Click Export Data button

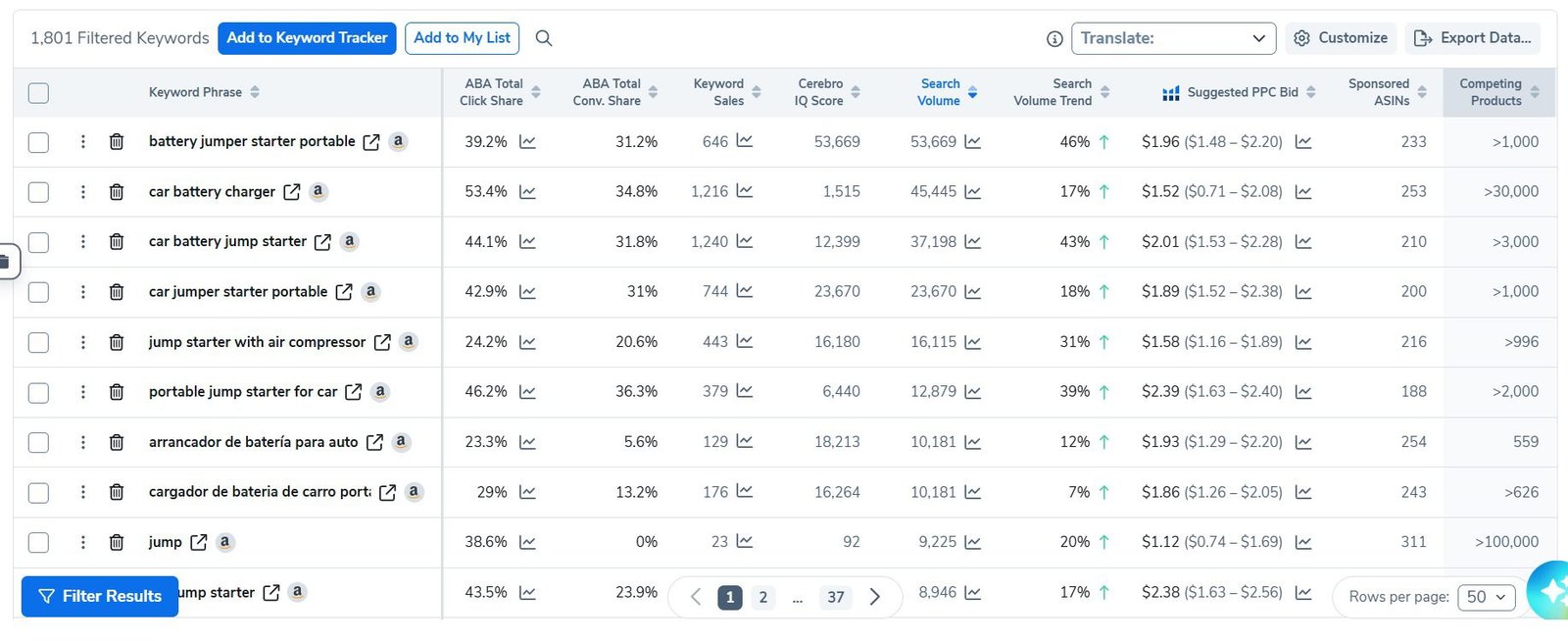pos(1473,38)
